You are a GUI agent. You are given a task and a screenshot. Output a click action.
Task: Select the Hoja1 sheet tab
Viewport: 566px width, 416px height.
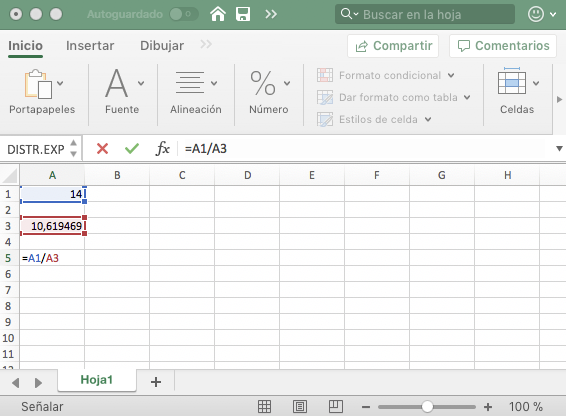coord(97,380)
